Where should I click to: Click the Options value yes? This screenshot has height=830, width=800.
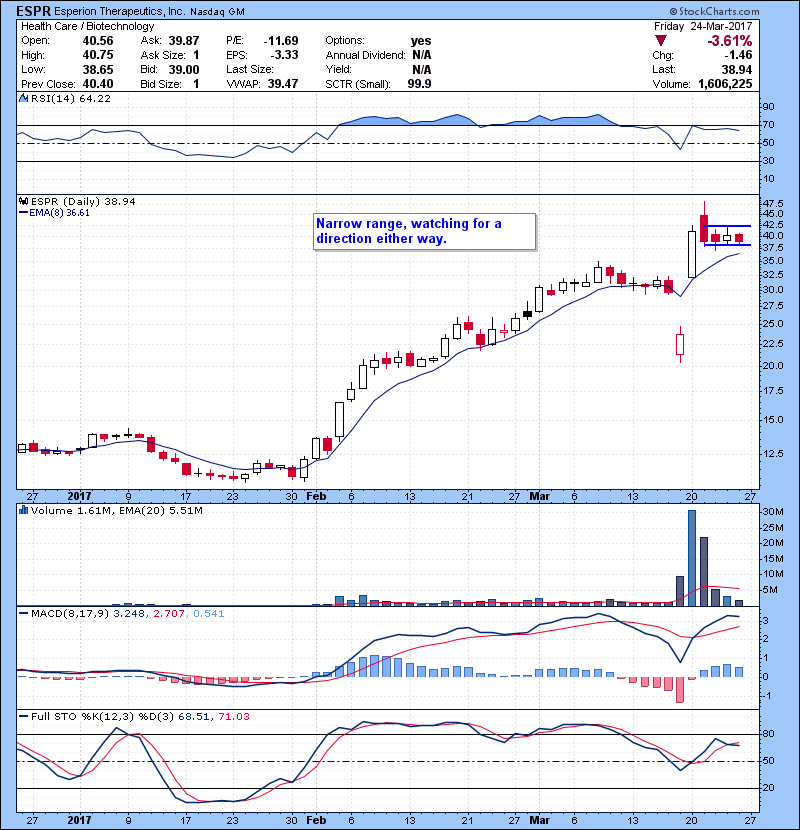click(x=421, y=41)
